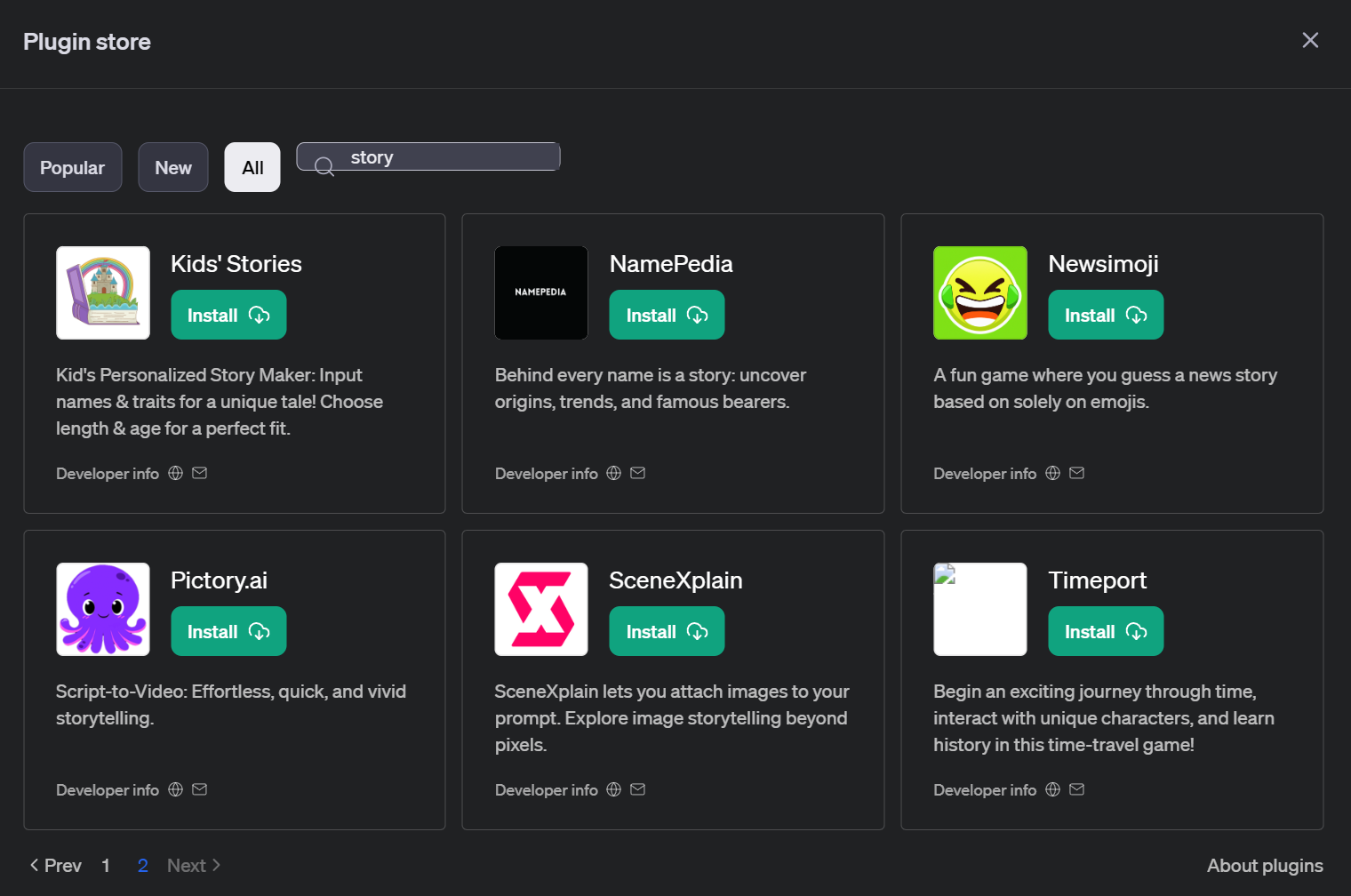This screenshot has height=896, width=1351.
Task: Click Newsimoji developer email envelope icon
Action: pyautogui.click(x=1076, y=473)
